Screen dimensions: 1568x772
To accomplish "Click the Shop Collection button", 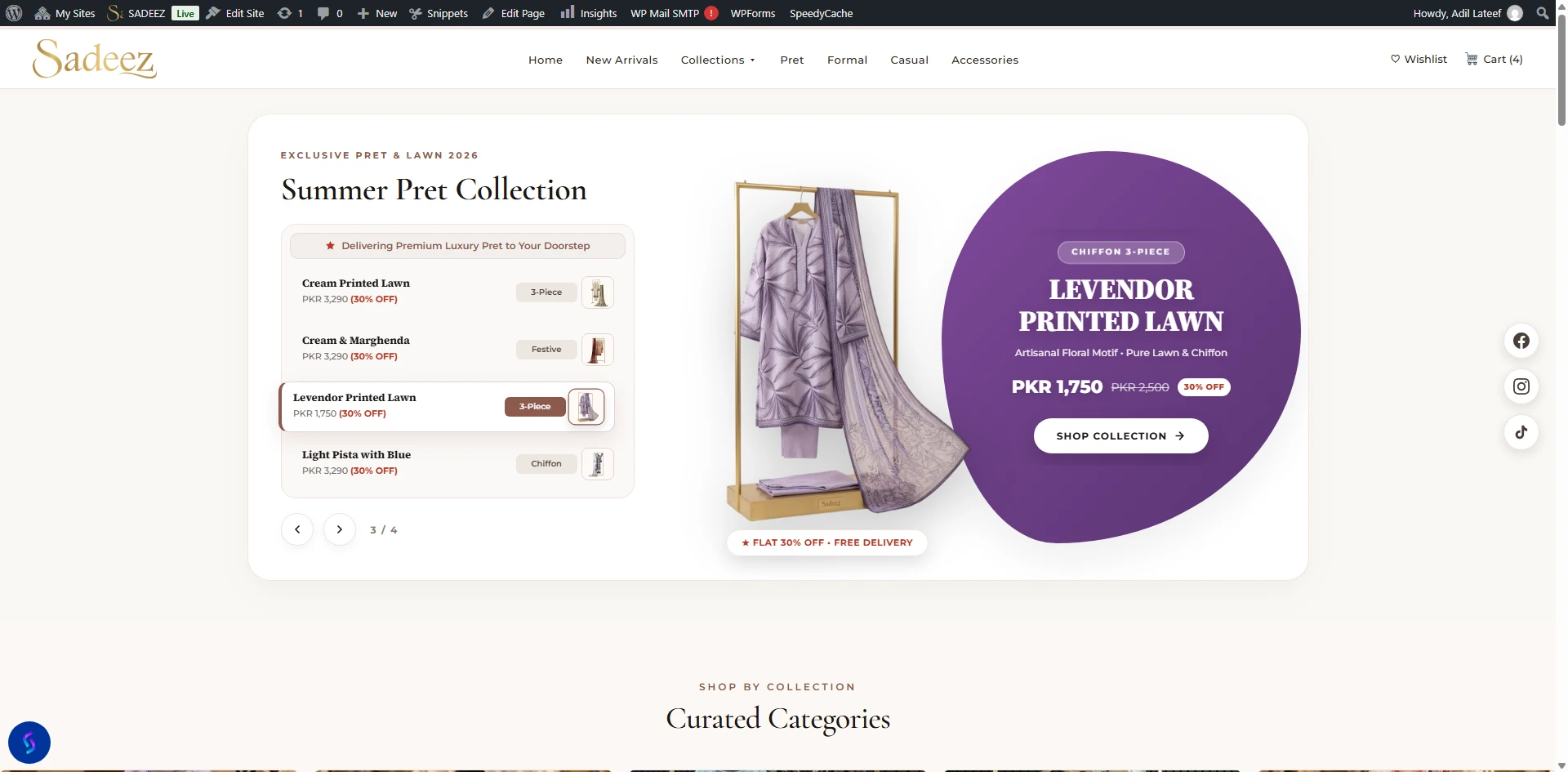I will point(1120,436).
